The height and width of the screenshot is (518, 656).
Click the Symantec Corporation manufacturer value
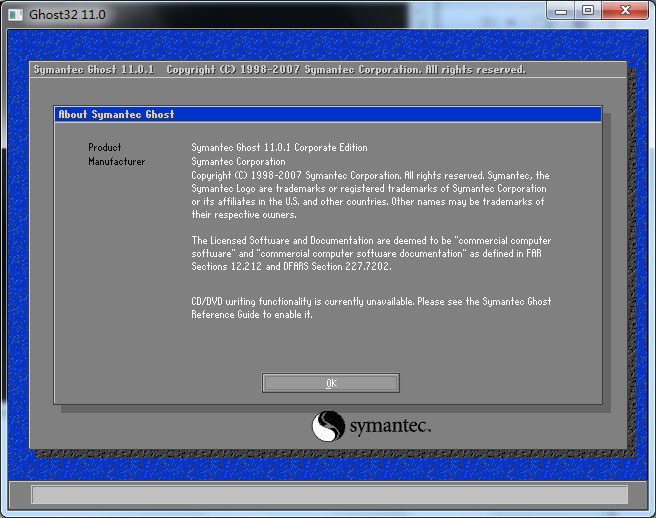238,162
